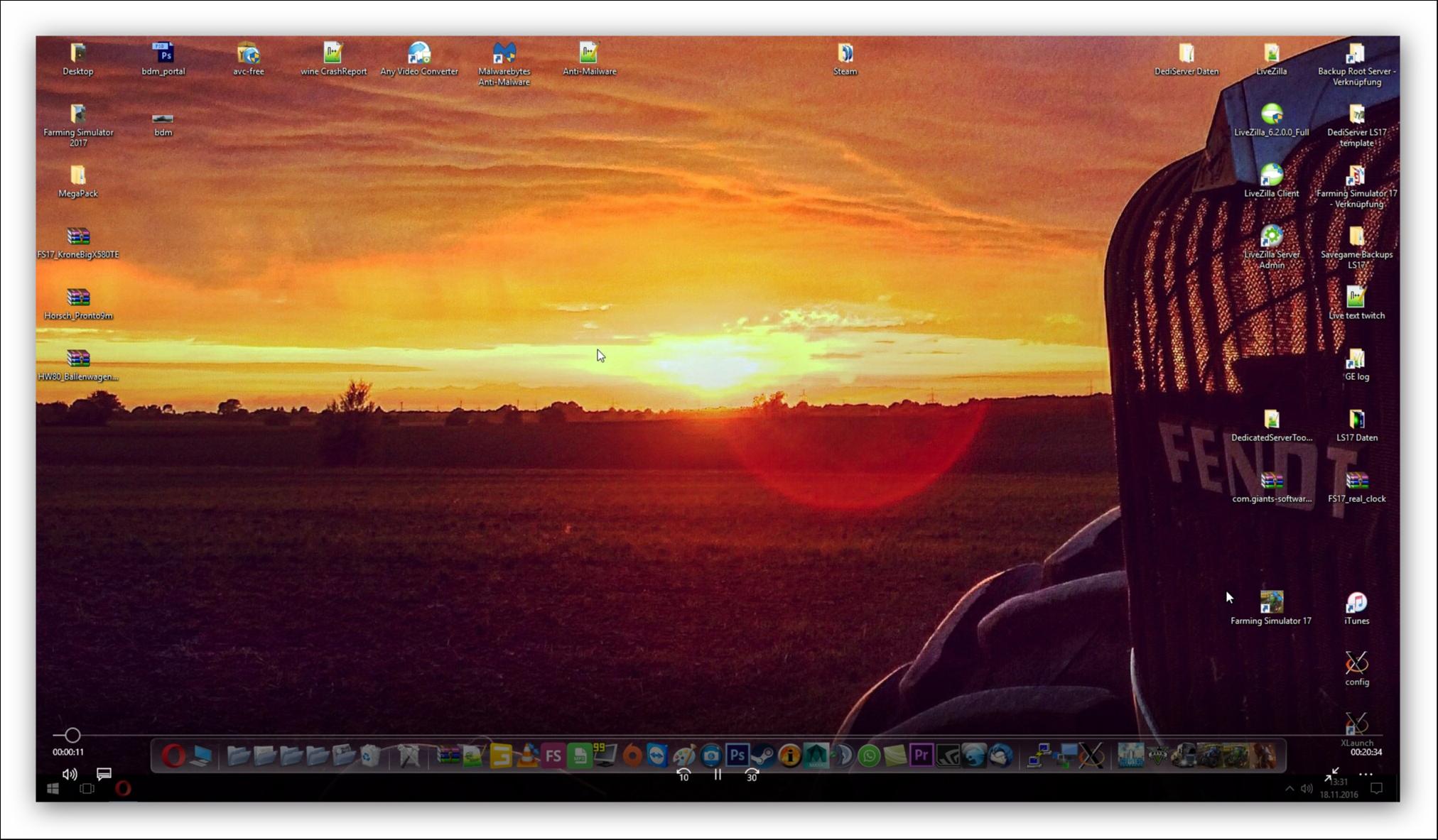
Task: Toggle the captions button in the player
Action: coord(104,774)
